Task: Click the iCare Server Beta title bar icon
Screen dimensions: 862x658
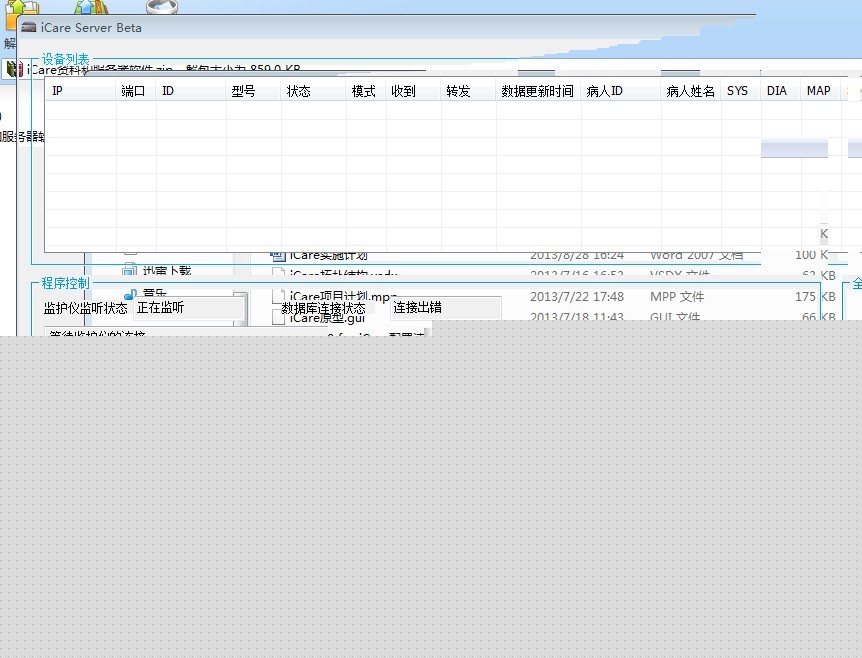Action: pyautogui.click(x=29, y=27)
